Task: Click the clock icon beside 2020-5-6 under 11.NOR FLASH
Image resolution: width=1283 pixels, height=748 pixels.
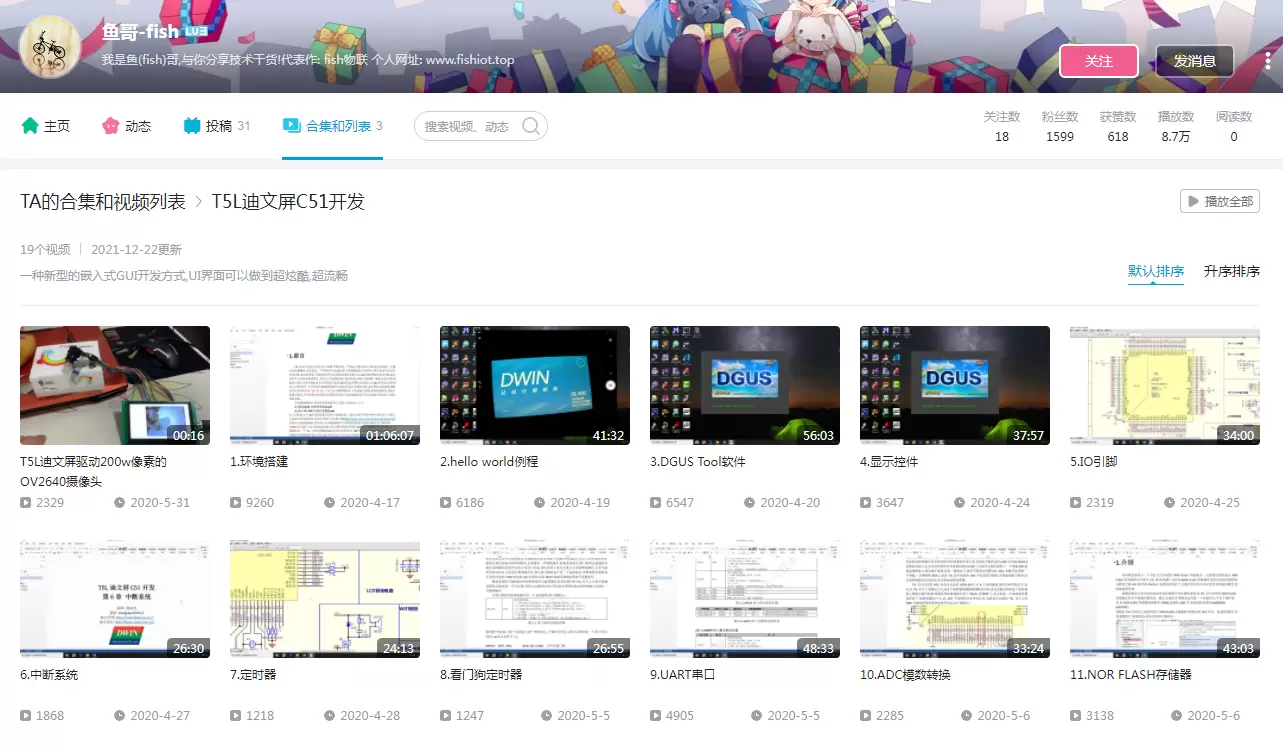Action: (1177, 716)
